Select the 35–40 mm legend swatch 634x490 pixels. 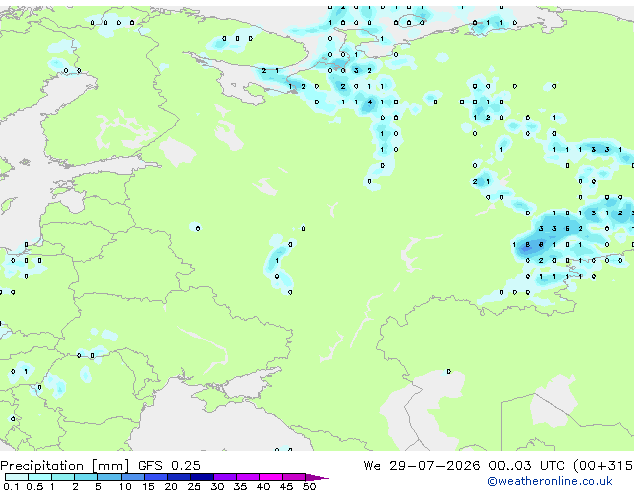pos(248,477)
